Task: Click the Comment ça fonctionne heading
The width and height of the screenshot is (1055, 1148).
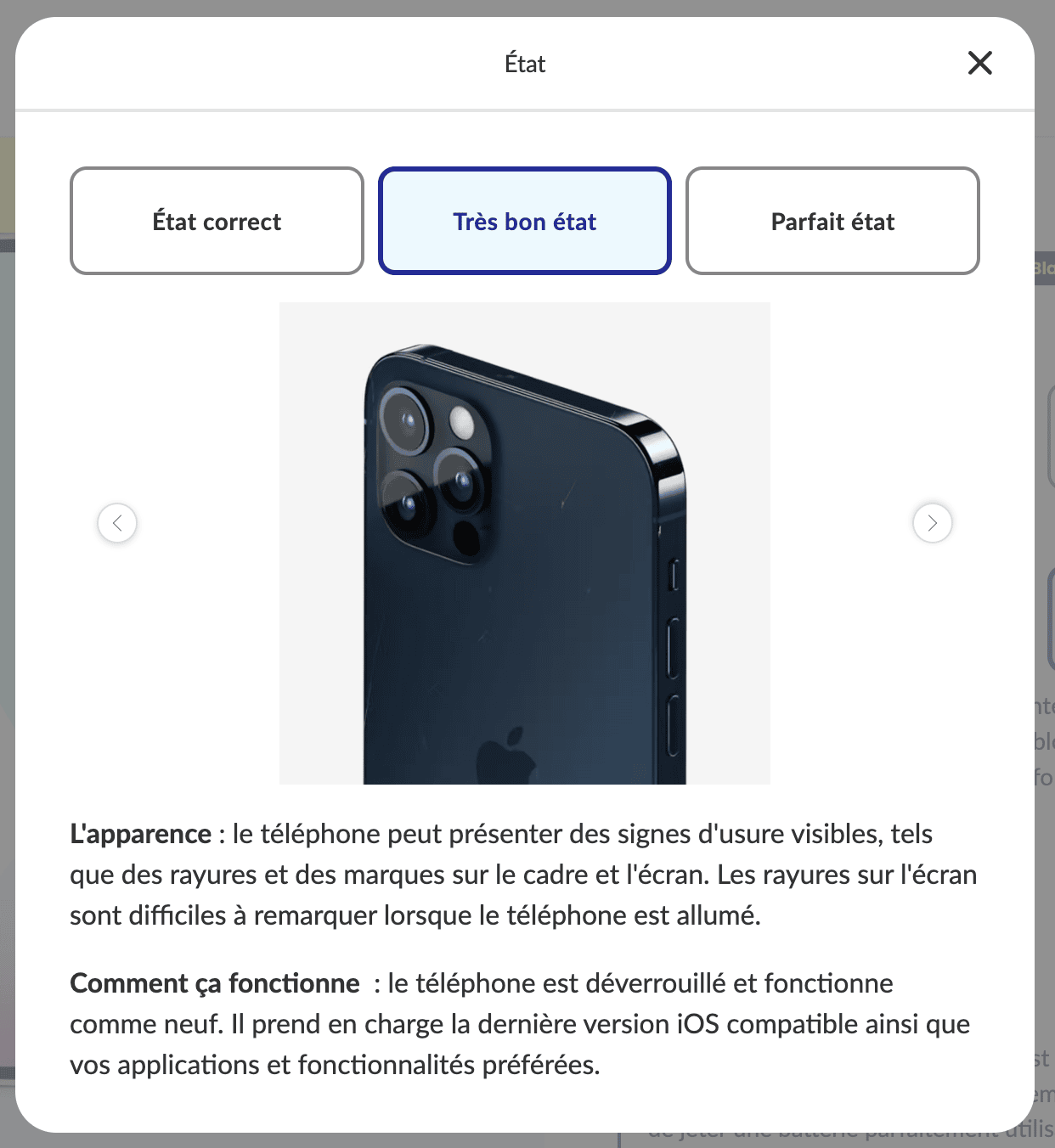Action: 214,983
